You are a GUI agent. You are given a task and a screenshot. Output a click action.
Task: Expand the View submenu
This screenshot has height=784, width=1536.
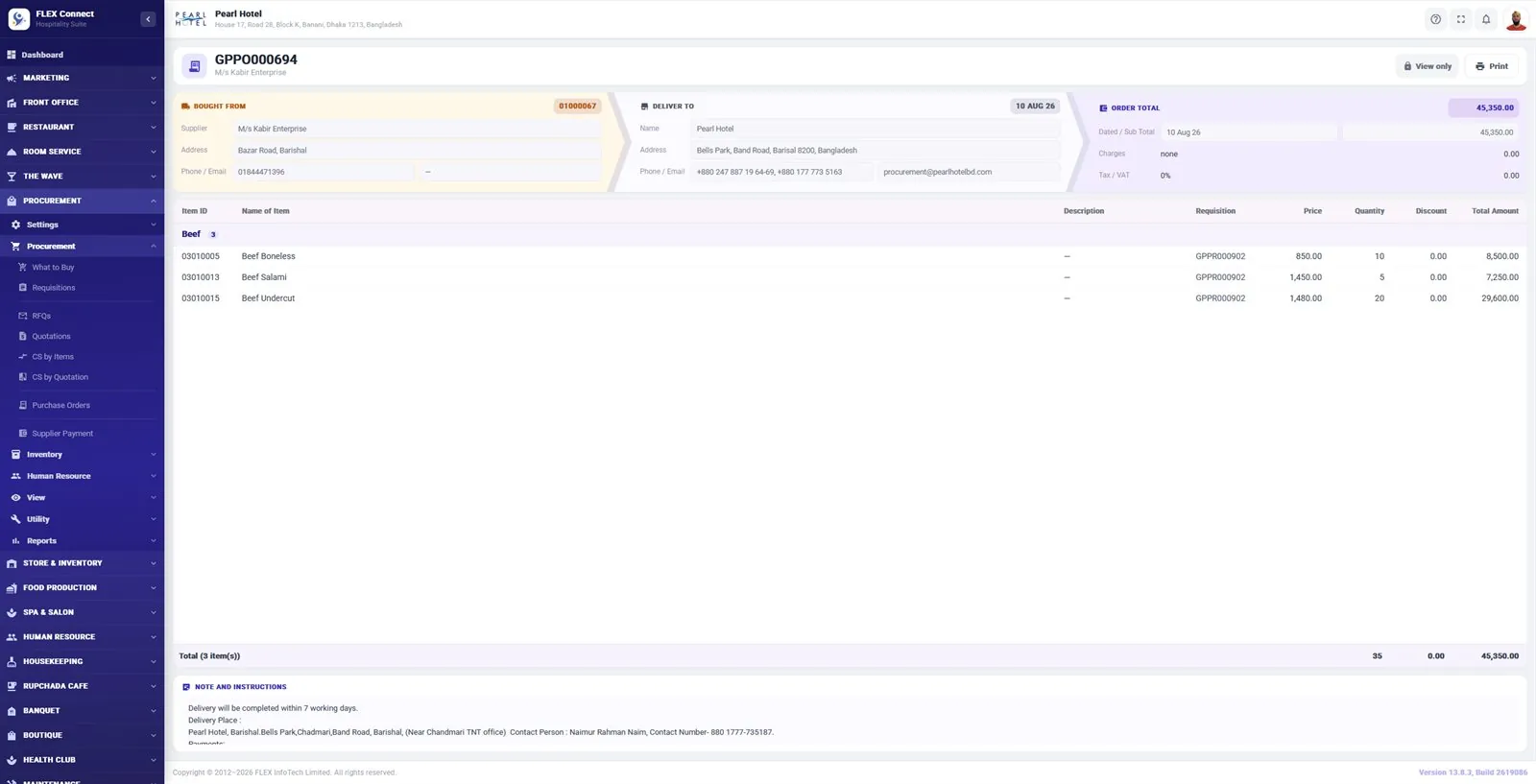coord(82,498)
